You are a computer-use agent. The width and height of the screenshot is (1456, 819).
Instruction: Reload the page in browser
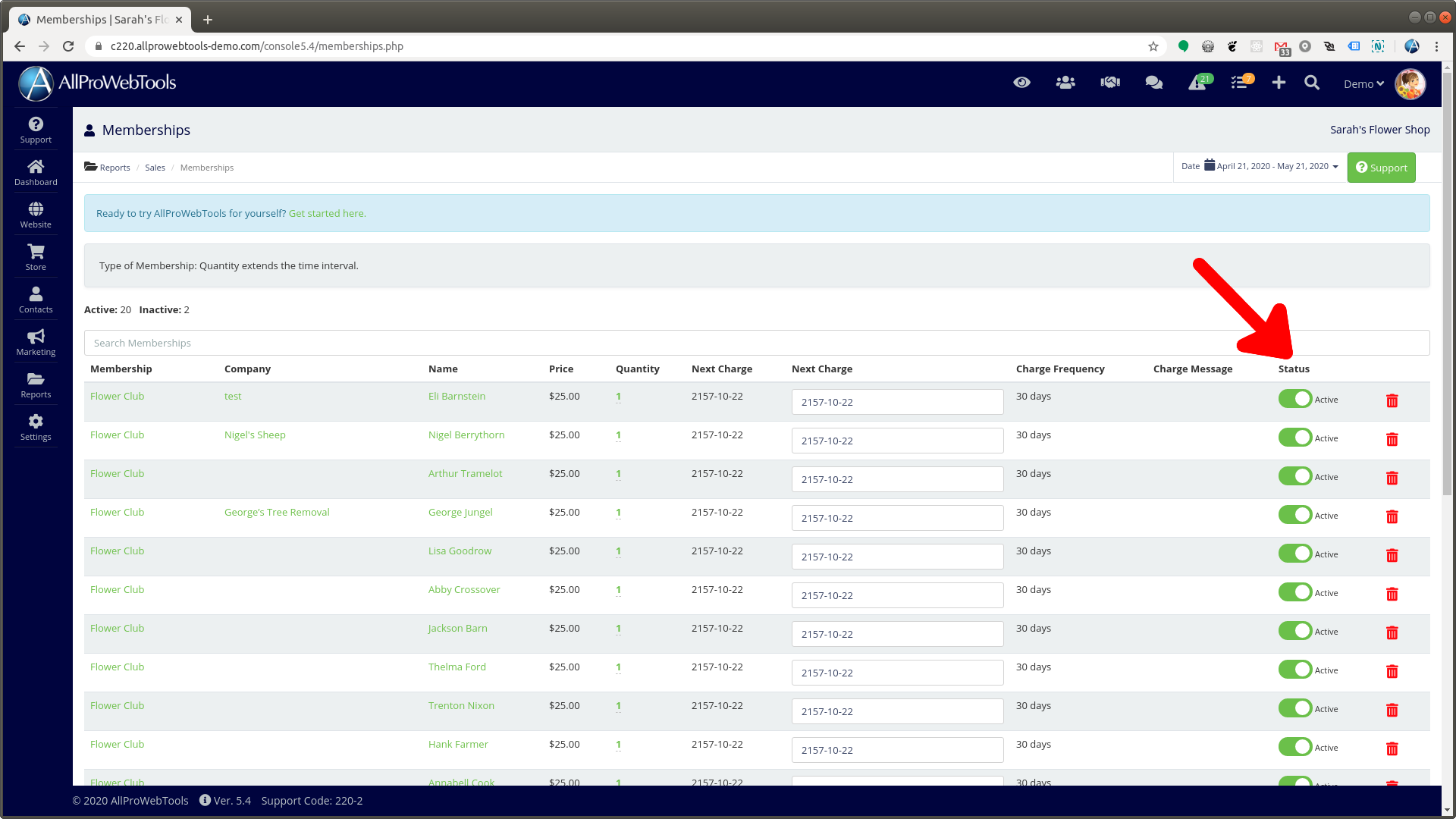pyautogui.click(x=68, y=46)
